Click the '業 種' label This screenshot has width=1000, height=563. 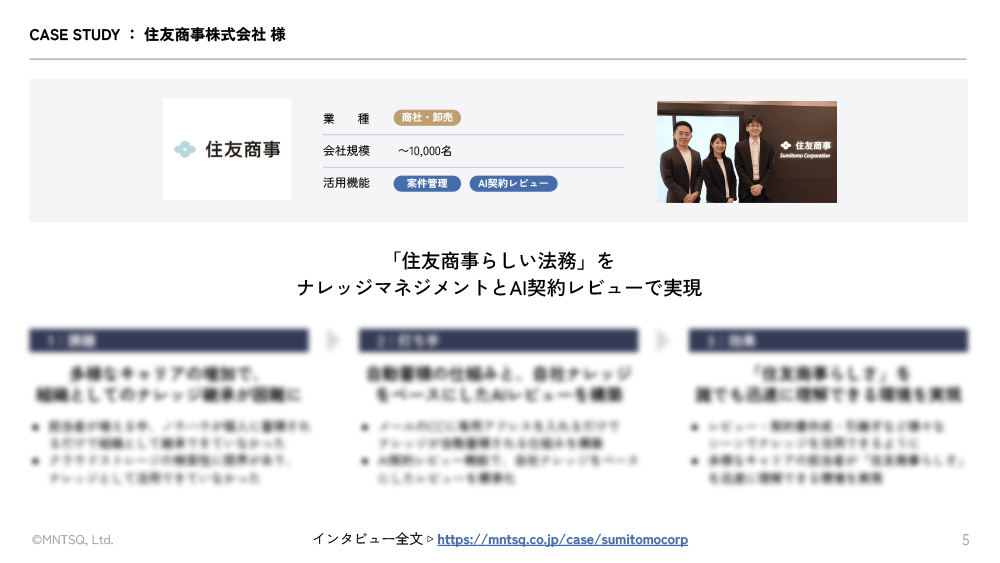pos(346,119)
